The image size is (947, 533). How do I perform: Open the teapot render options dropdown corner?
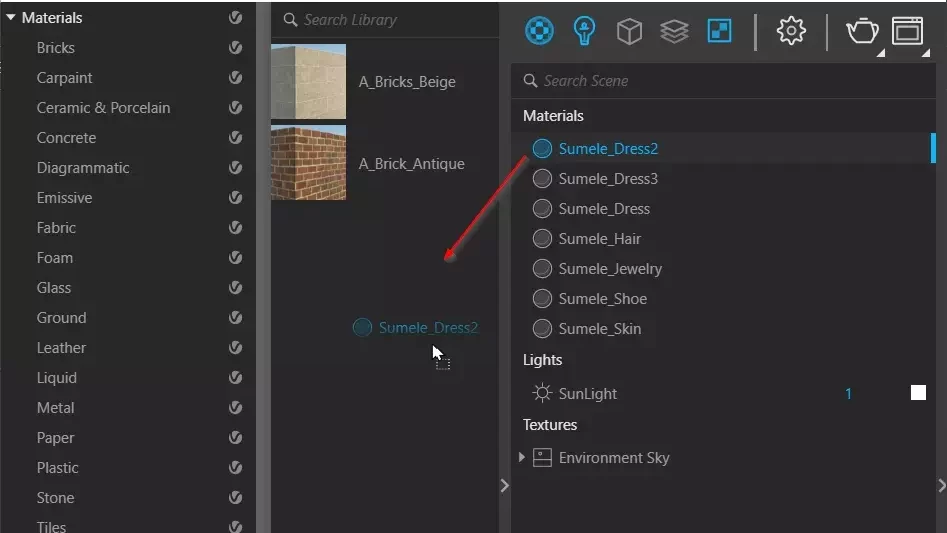[x=881, y=53]
